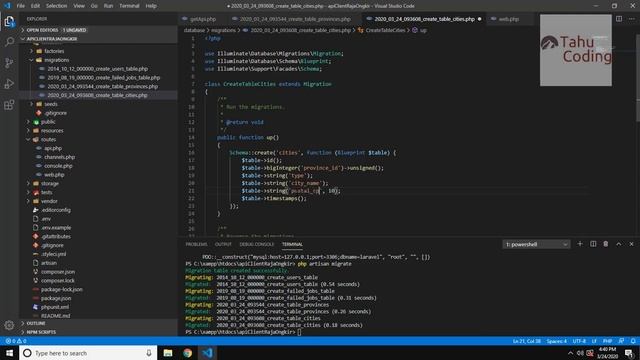This screenshot has height=360, width=640.
Task: Collapse the migrations folder
Action: pos(56,60)
